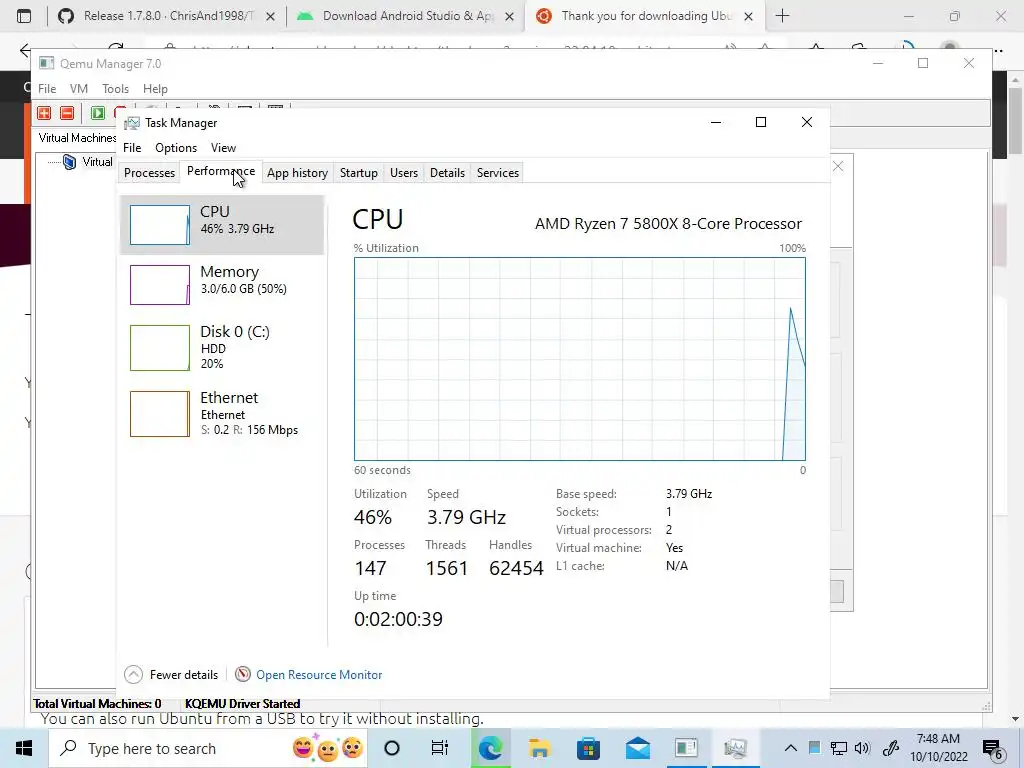Open Microsoft Store from taskbar

tap(588, 748)
